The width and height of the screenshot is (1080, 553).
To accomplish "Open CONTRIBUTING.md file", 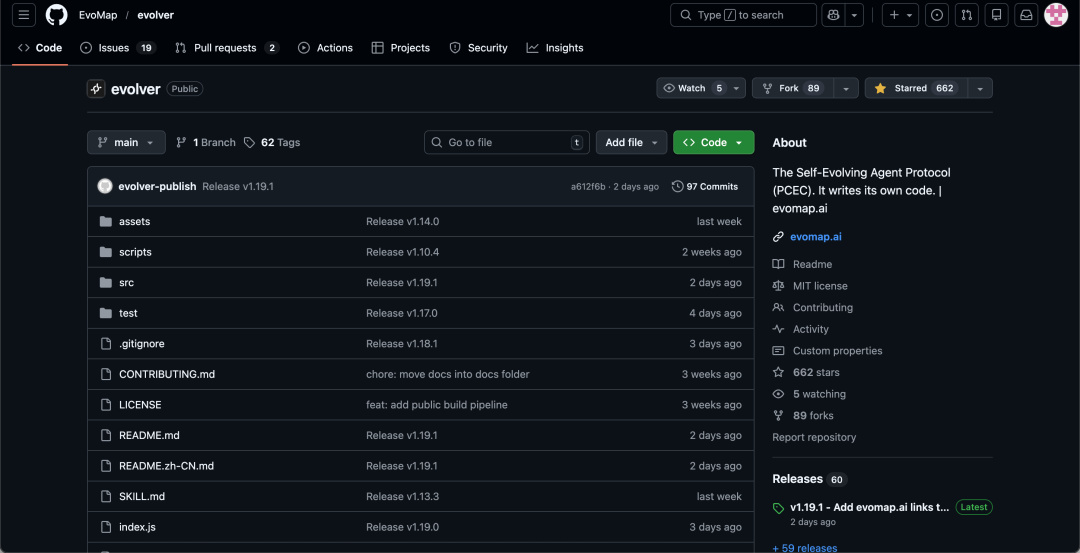I will 167,374.
